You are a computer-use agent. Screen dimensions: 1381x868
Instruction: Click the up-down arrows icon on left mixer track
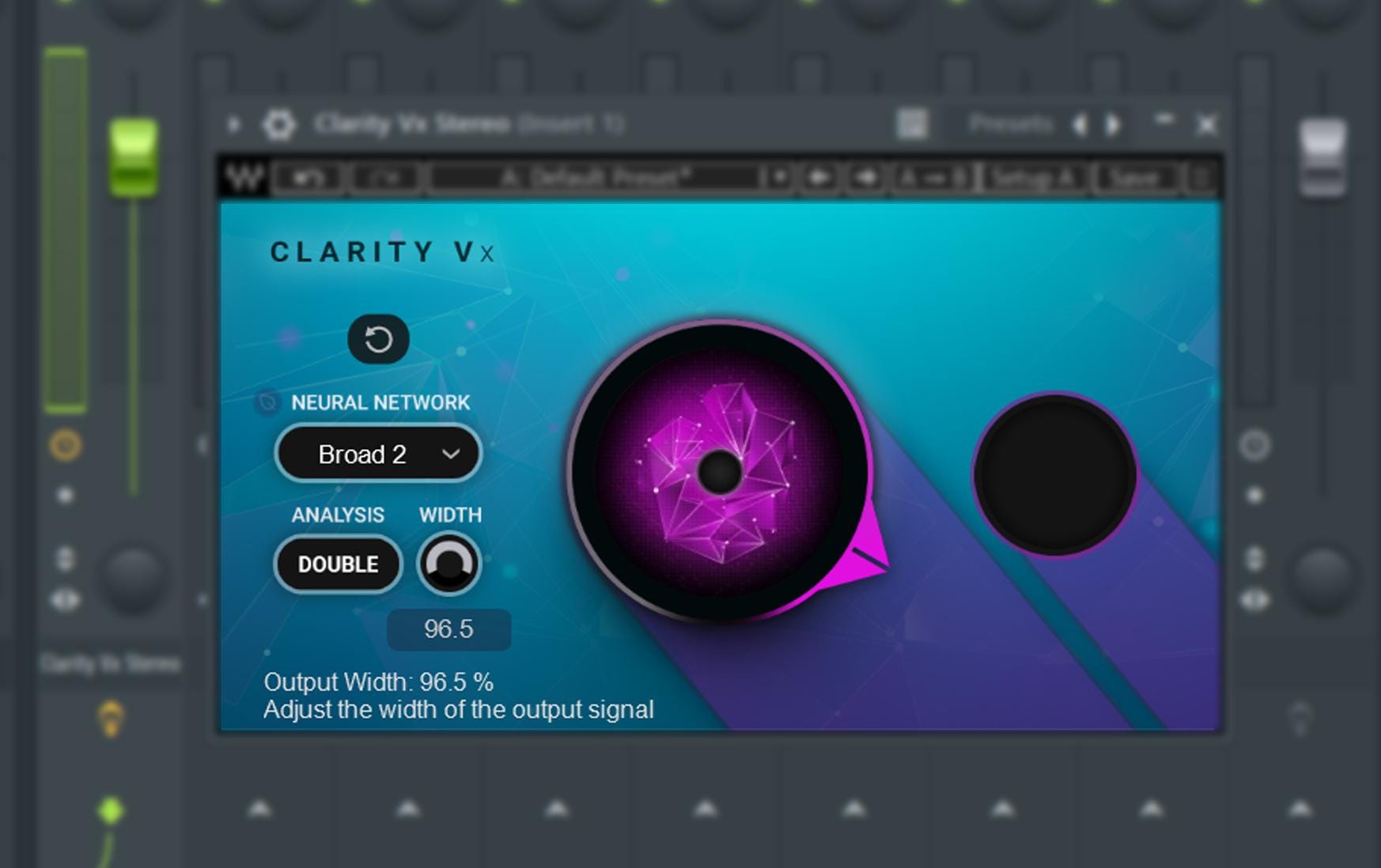pyautogui.click(x=66, y=558)
